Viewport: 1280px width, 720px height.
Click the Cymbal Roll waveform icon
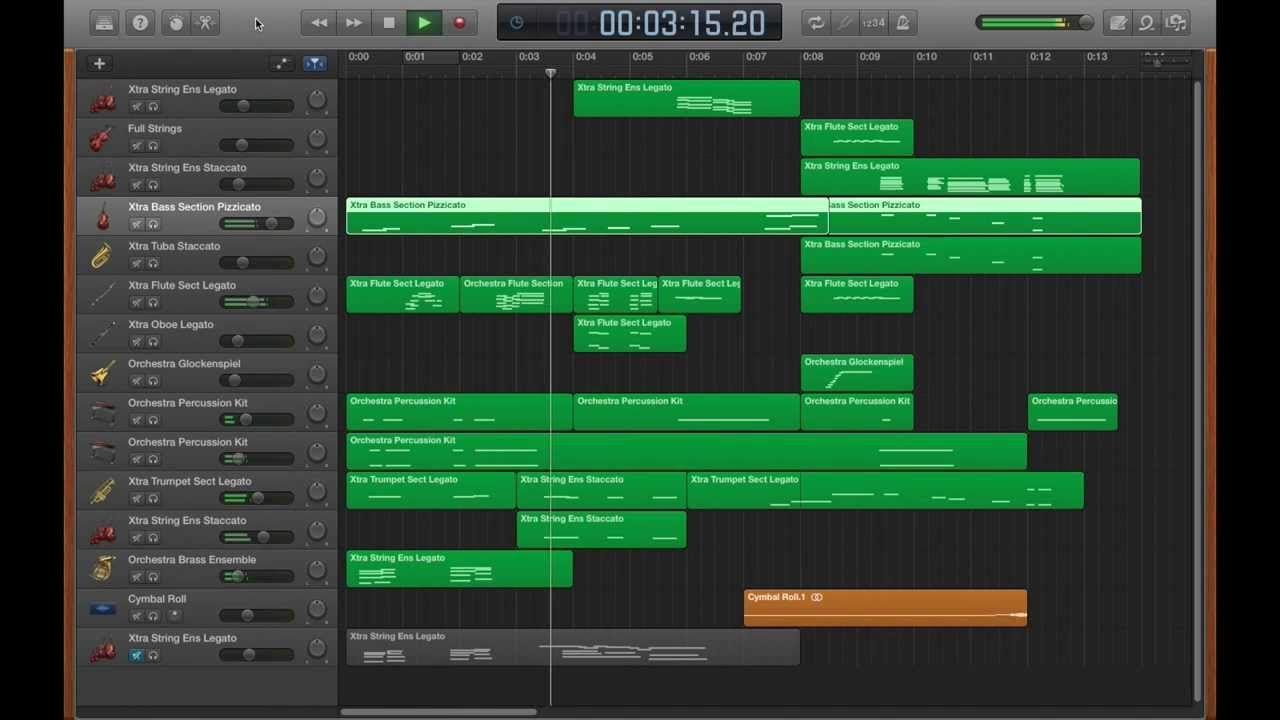(102, 608)
